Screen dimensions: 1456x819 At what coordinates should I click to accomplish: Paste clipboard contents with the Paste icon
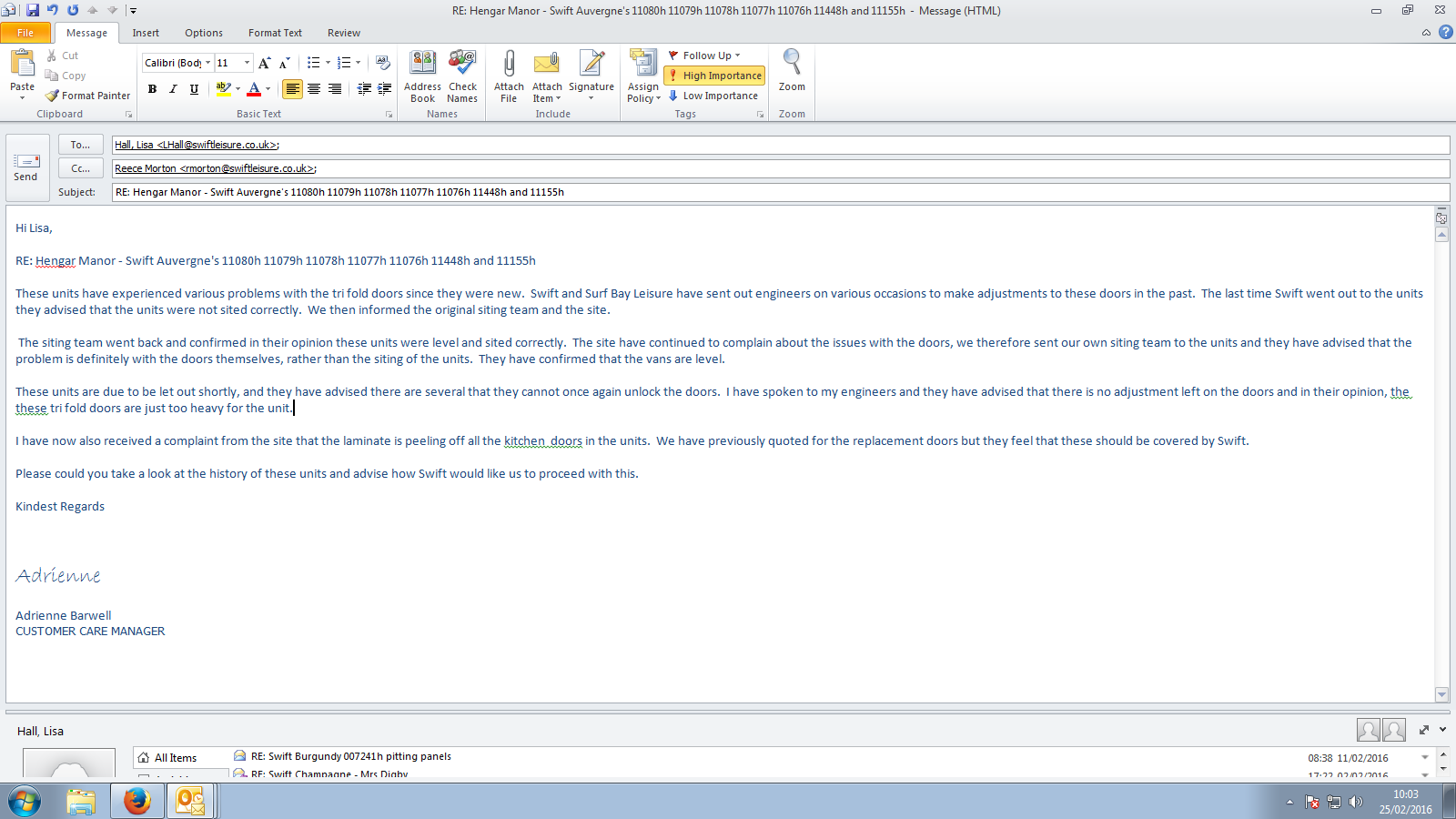pyautogui.click(x=22, y=63)
